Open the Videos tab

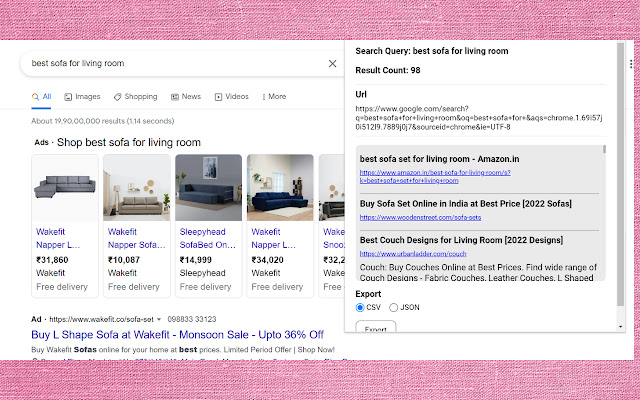231,97
